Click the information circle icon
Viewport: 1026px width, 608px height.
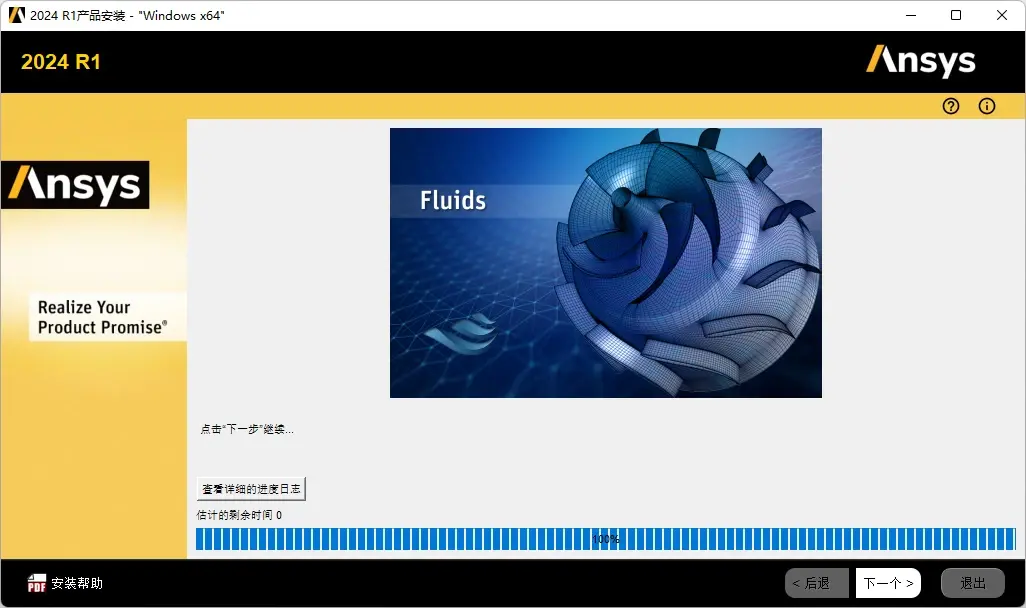pos(986,106)
